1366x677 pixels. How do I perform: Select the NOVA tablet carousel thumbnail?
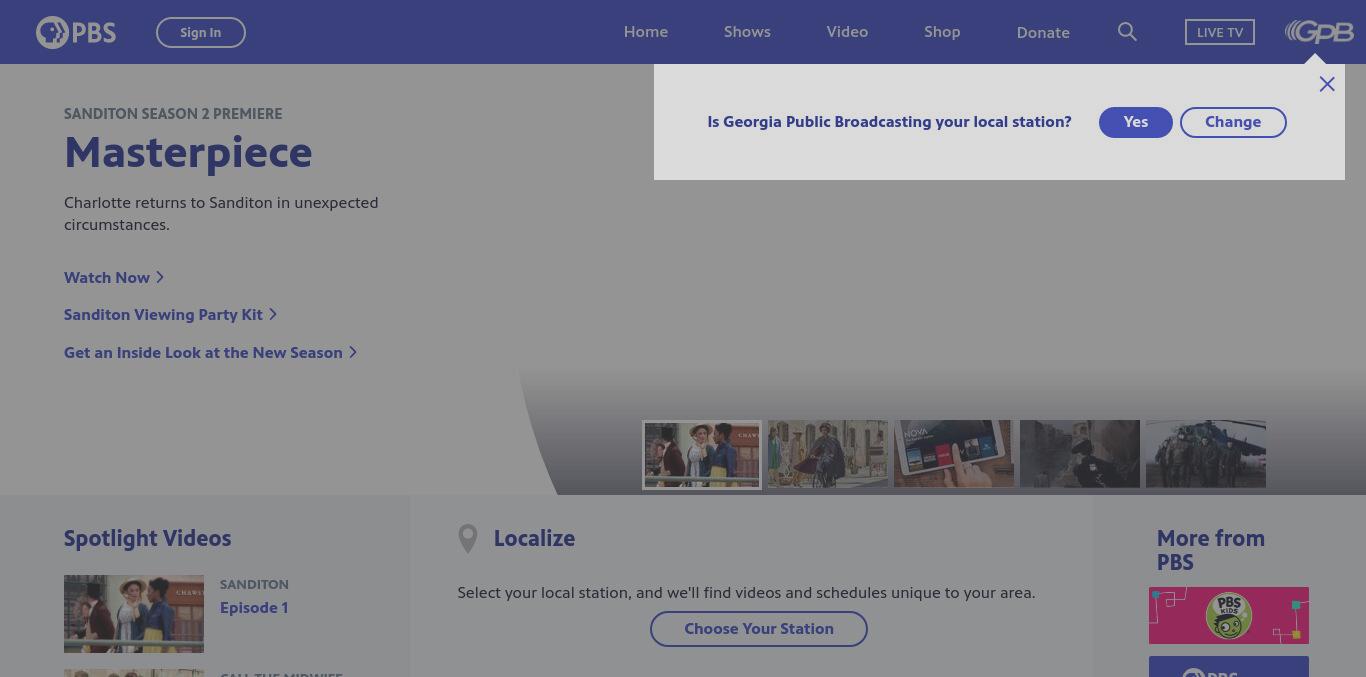(x=953, y=454)
